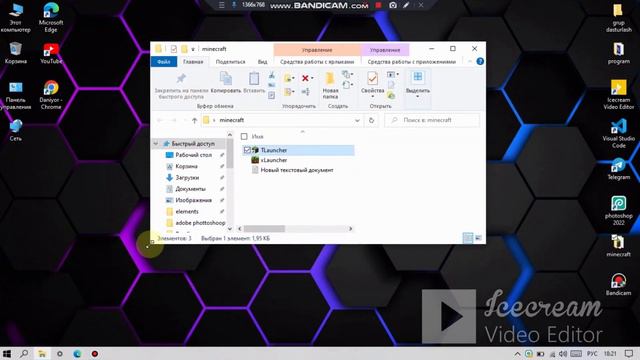
Task: Click the paste shortcut icon
Action: click(272, 96)
